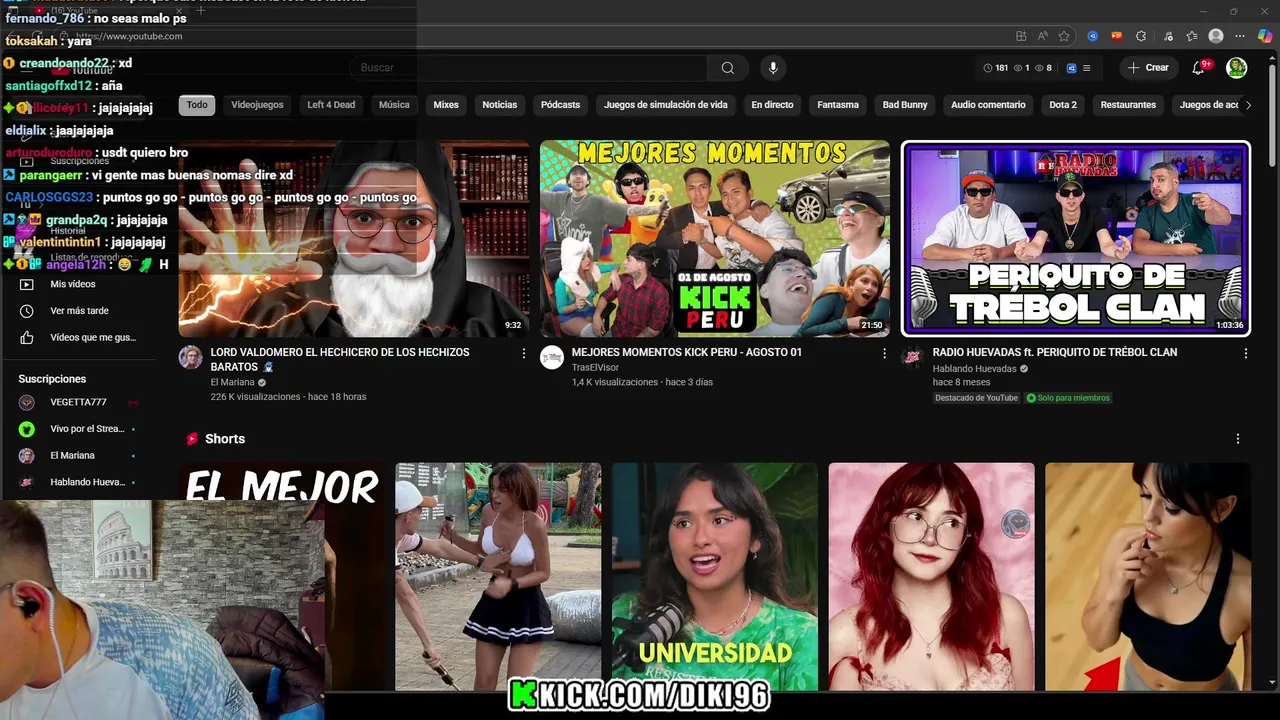Select the Todo filter chip
This screenshot has width=1280, height=720.
point(197,105)
